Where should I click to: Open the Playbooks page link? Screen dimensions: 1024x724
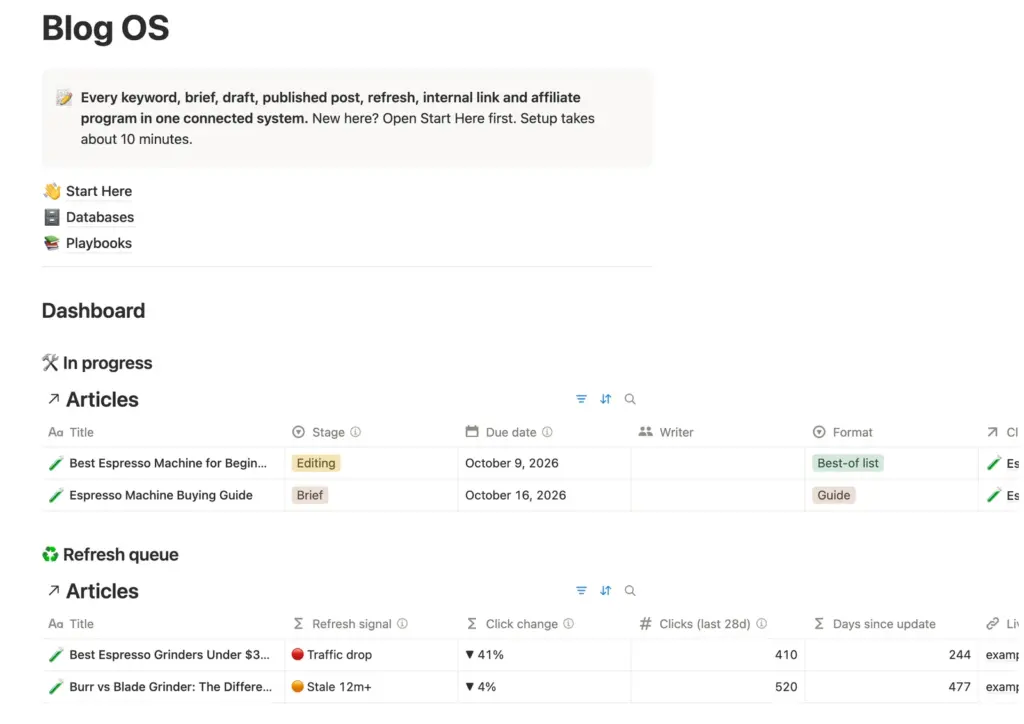coord(99,244)
